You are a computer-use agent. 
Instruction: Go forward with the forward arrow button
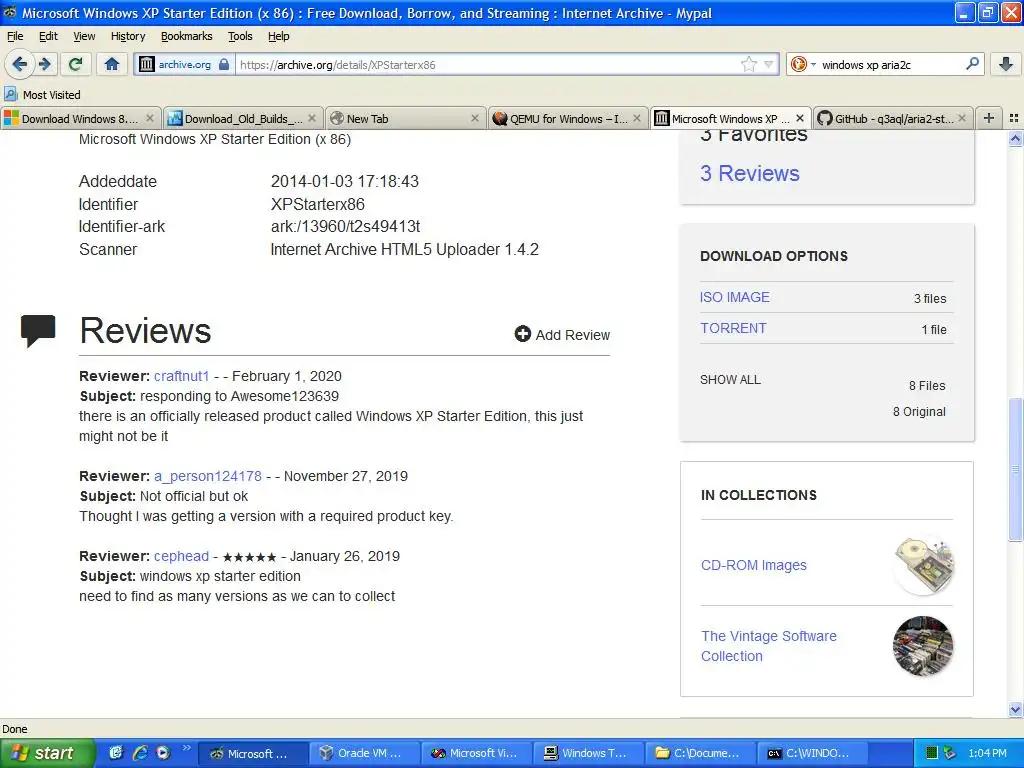pos(45,64)
